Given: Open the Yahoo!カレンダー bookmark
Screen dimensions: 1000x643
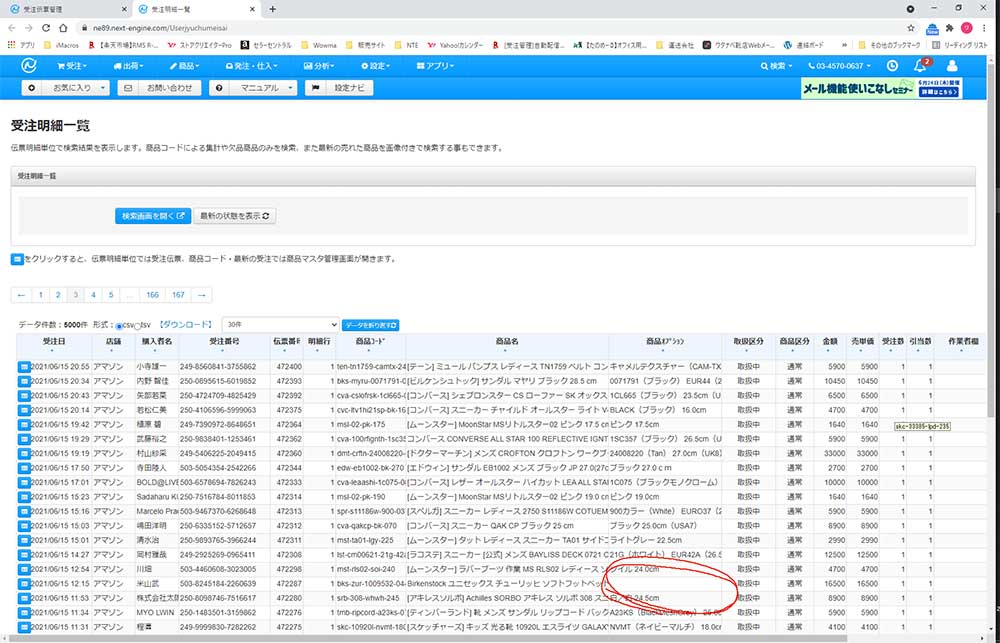Looking at the screenshot, I should (455, 45).
